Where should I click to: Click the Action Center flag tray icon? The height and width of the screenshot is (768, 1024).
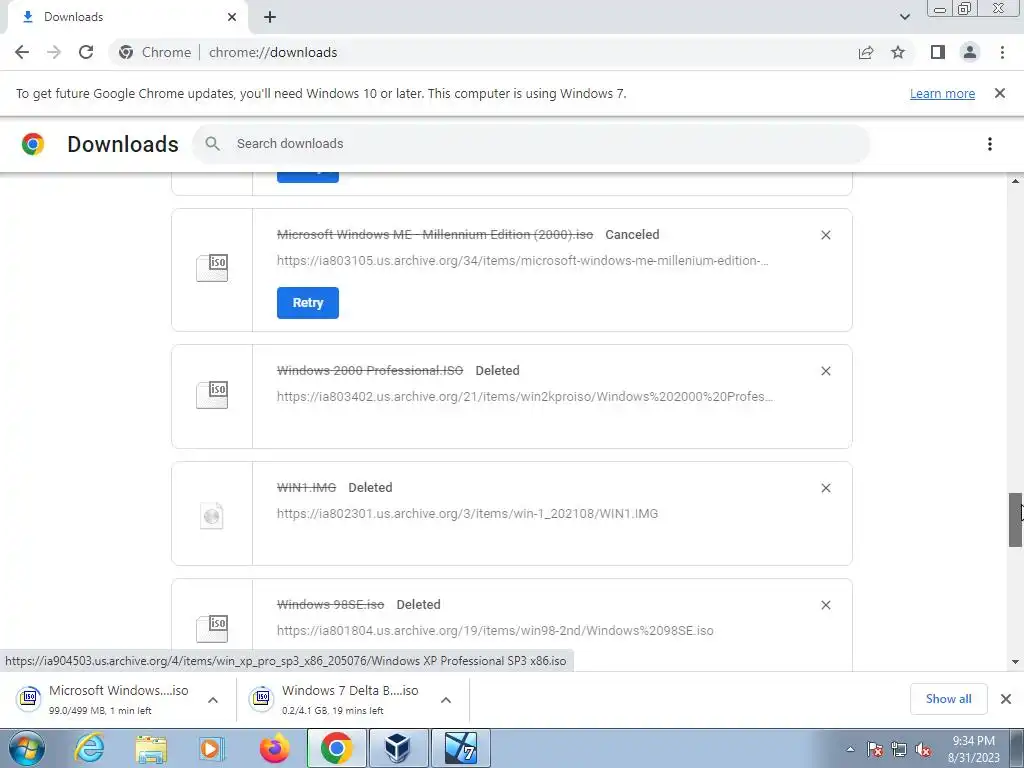pos(875,749)
